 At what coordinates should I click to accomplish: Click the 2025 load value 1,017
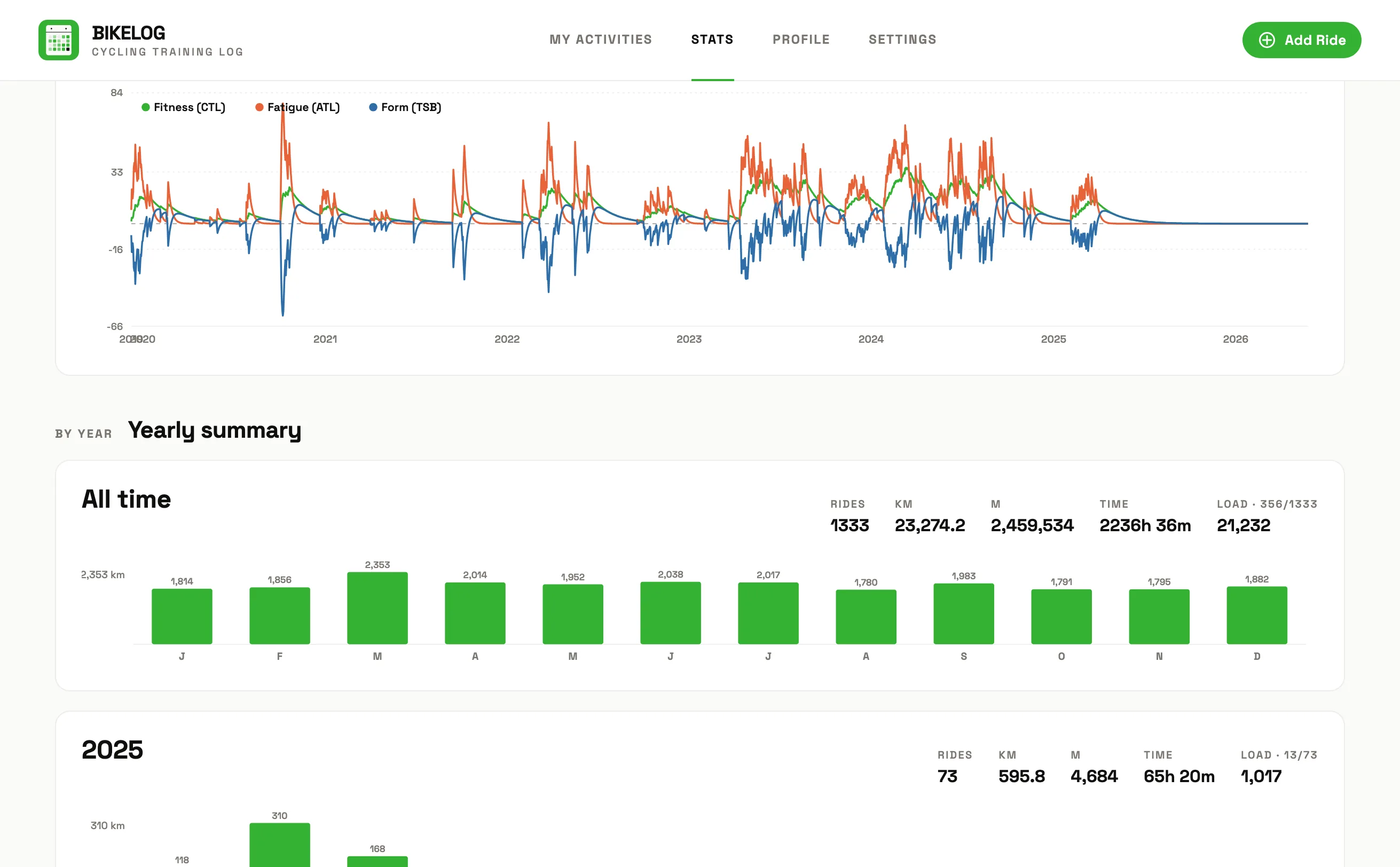click(x=1261, y=776)
